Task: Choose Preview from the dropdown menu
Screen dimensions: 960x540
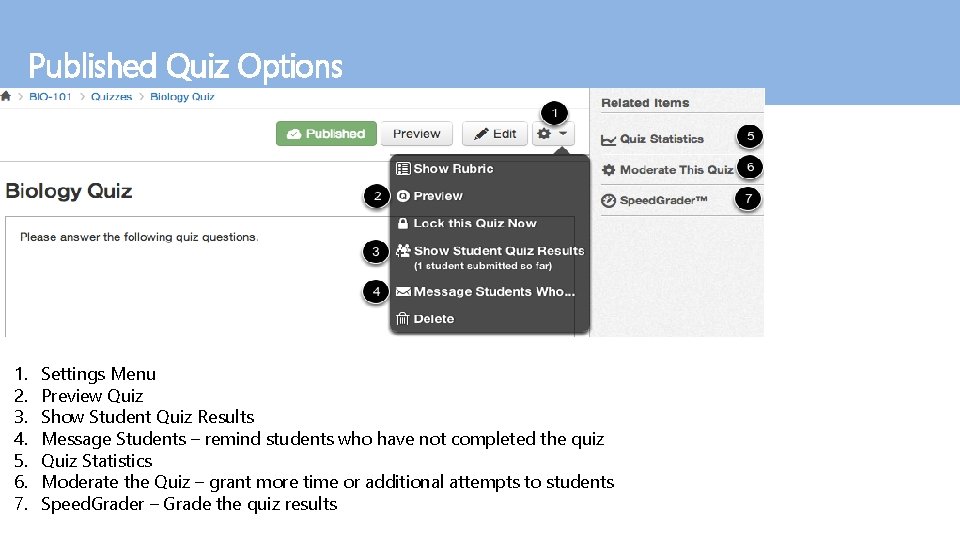Action: point(437,196)
